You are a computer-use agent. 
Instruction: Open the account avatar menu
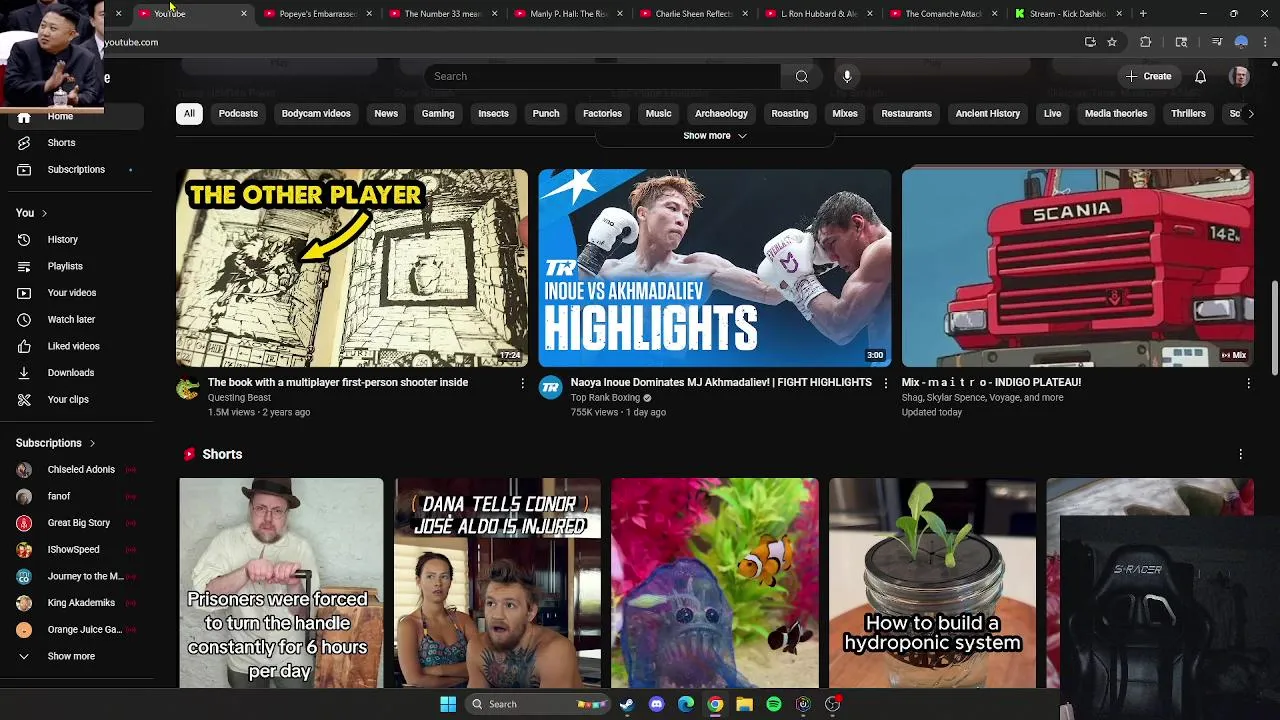coord(1239,76)
